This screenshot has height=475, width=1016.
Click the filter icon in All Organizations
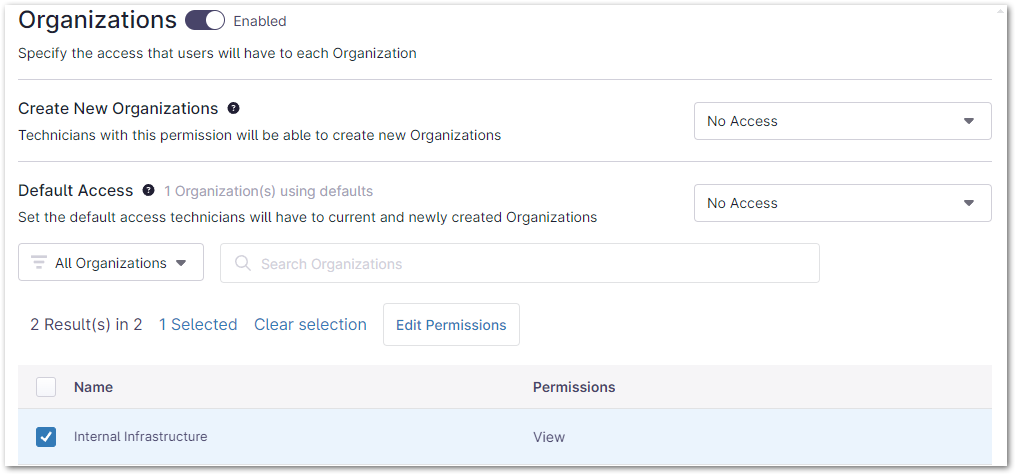tap(39, 263)
